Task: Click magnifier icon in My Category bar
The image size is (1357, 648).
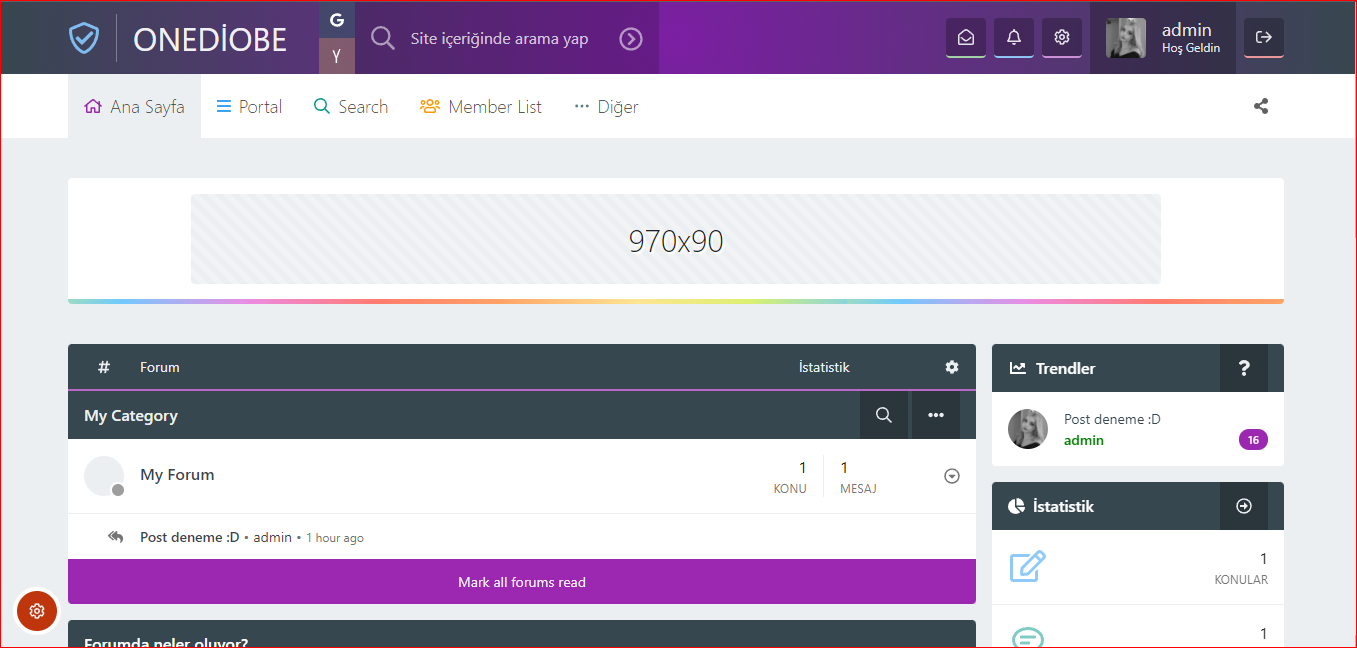Action: click(883, 415)
